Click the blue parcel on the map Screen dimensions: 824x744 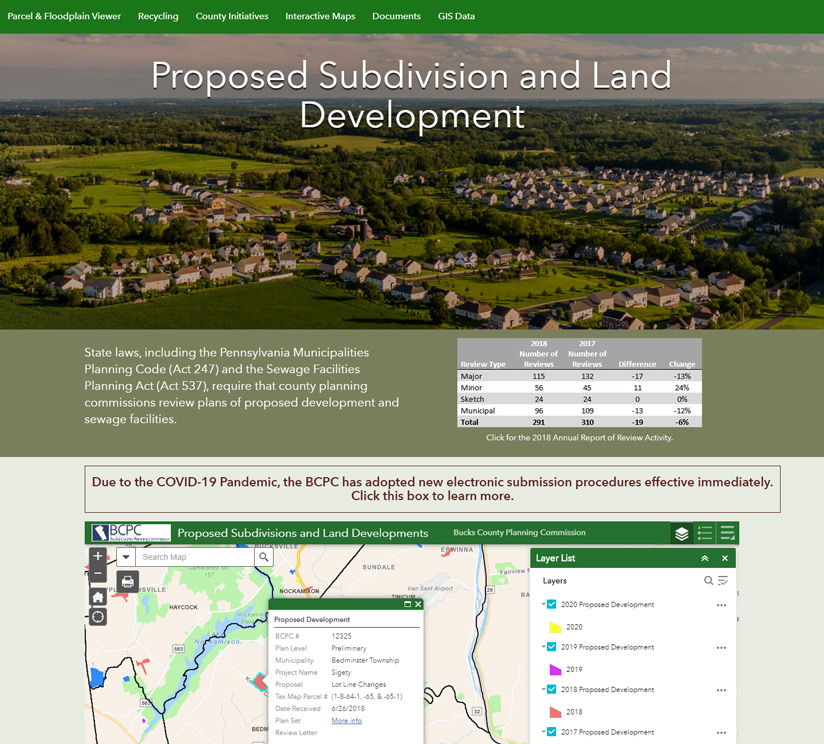pyautogui.click(x=97, y=677)
